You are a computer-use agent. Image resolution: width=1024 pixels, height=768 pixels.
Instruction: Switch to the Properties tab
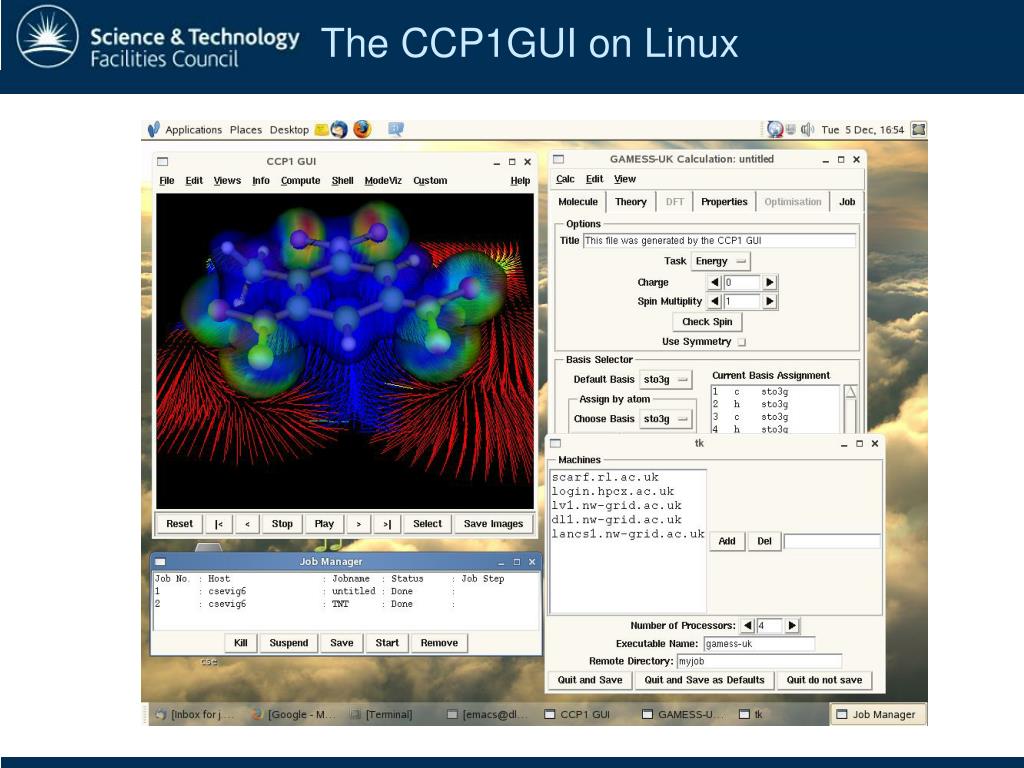tap(724, 202)
